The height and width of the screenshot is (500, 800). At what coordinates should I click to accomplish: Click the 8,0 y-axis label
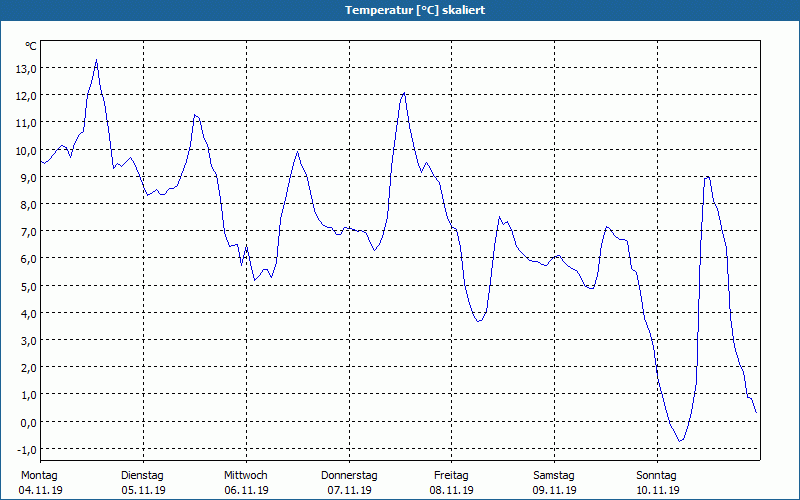(x=28, y=205)
